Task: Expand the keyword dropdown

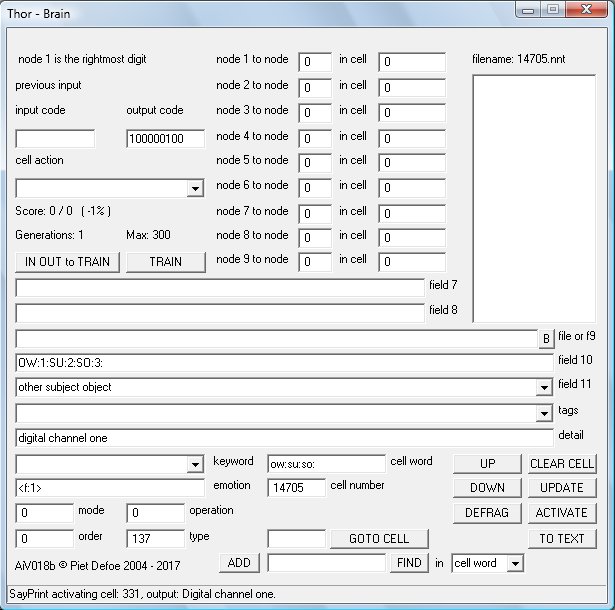Action: (x=195, y=465)
